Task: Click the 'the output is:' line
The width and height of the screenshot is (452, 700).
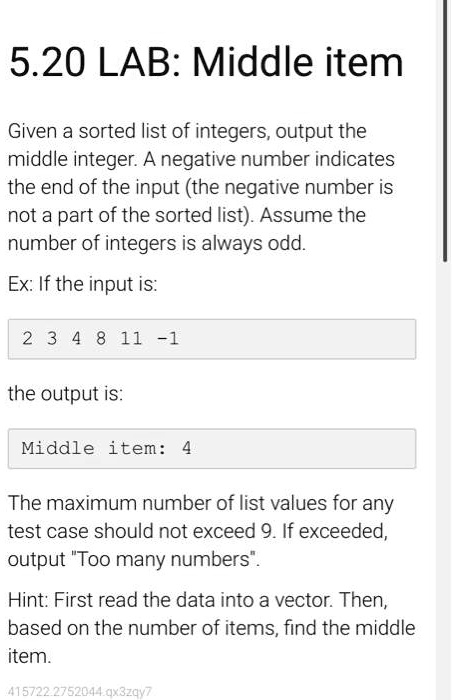Action: tap(65, 394)
